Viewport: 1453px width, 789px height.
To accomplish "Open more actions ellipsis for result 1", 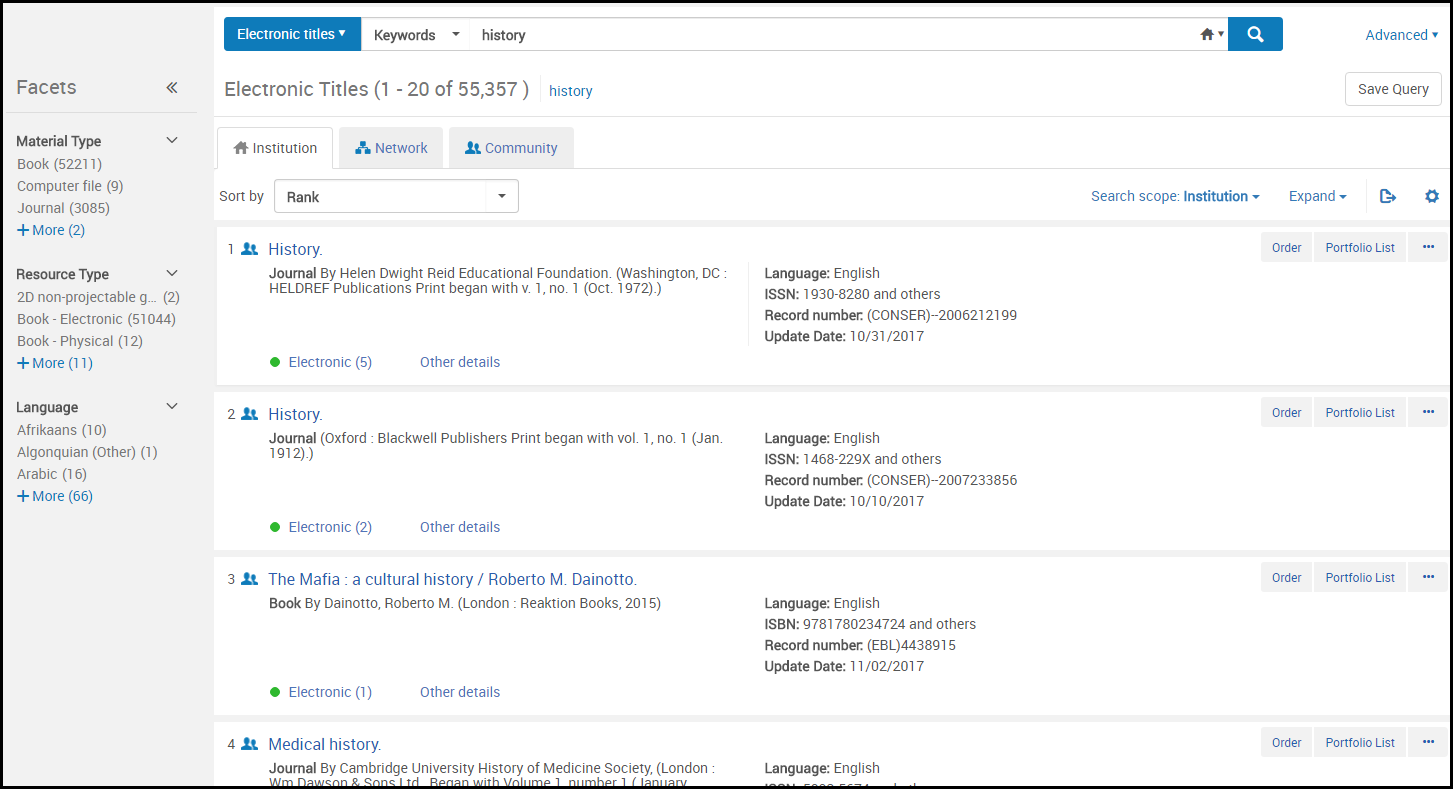I will pos(1428,247).
